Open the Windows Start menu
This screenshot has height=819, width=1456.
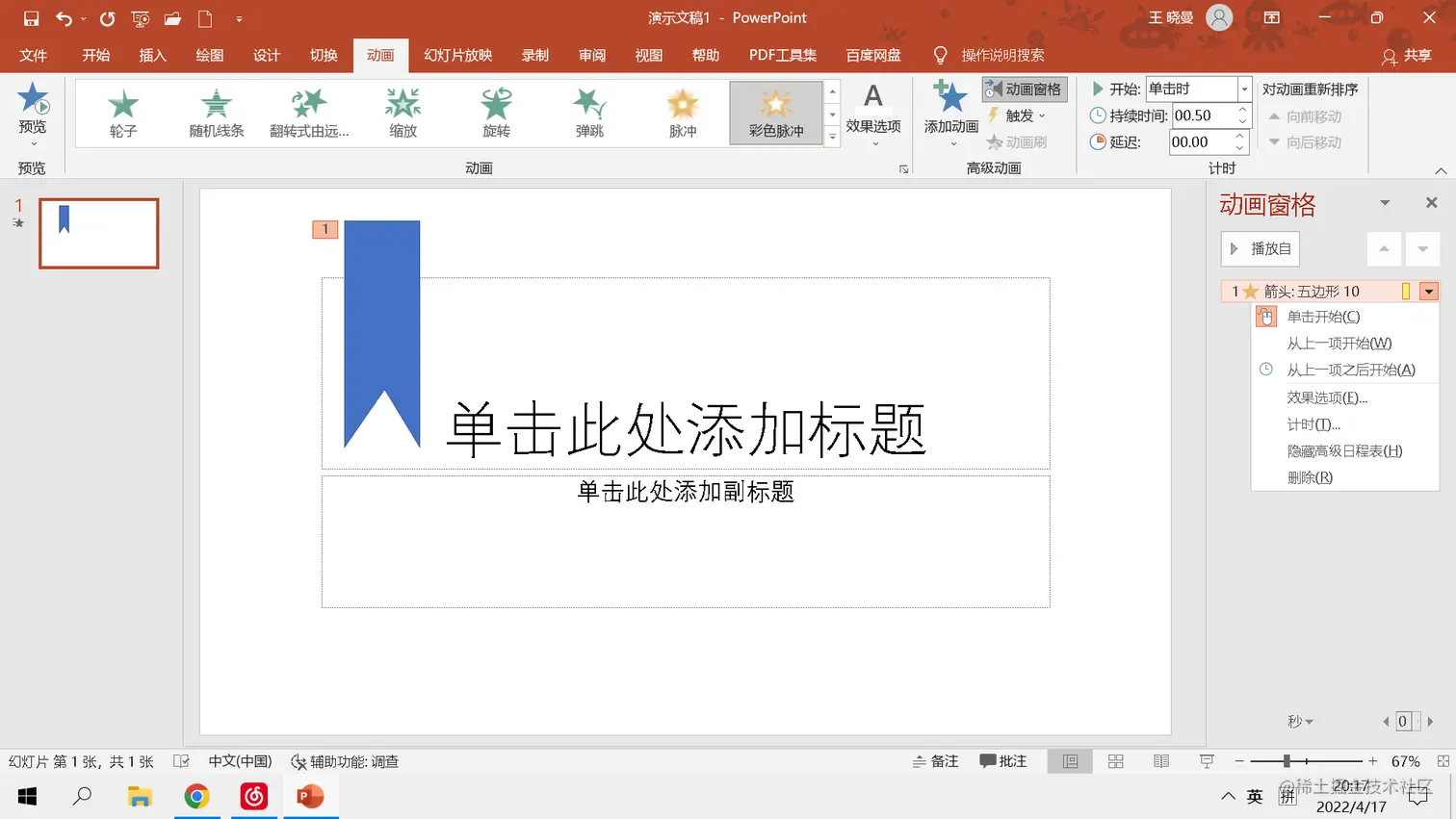[27, 796]
